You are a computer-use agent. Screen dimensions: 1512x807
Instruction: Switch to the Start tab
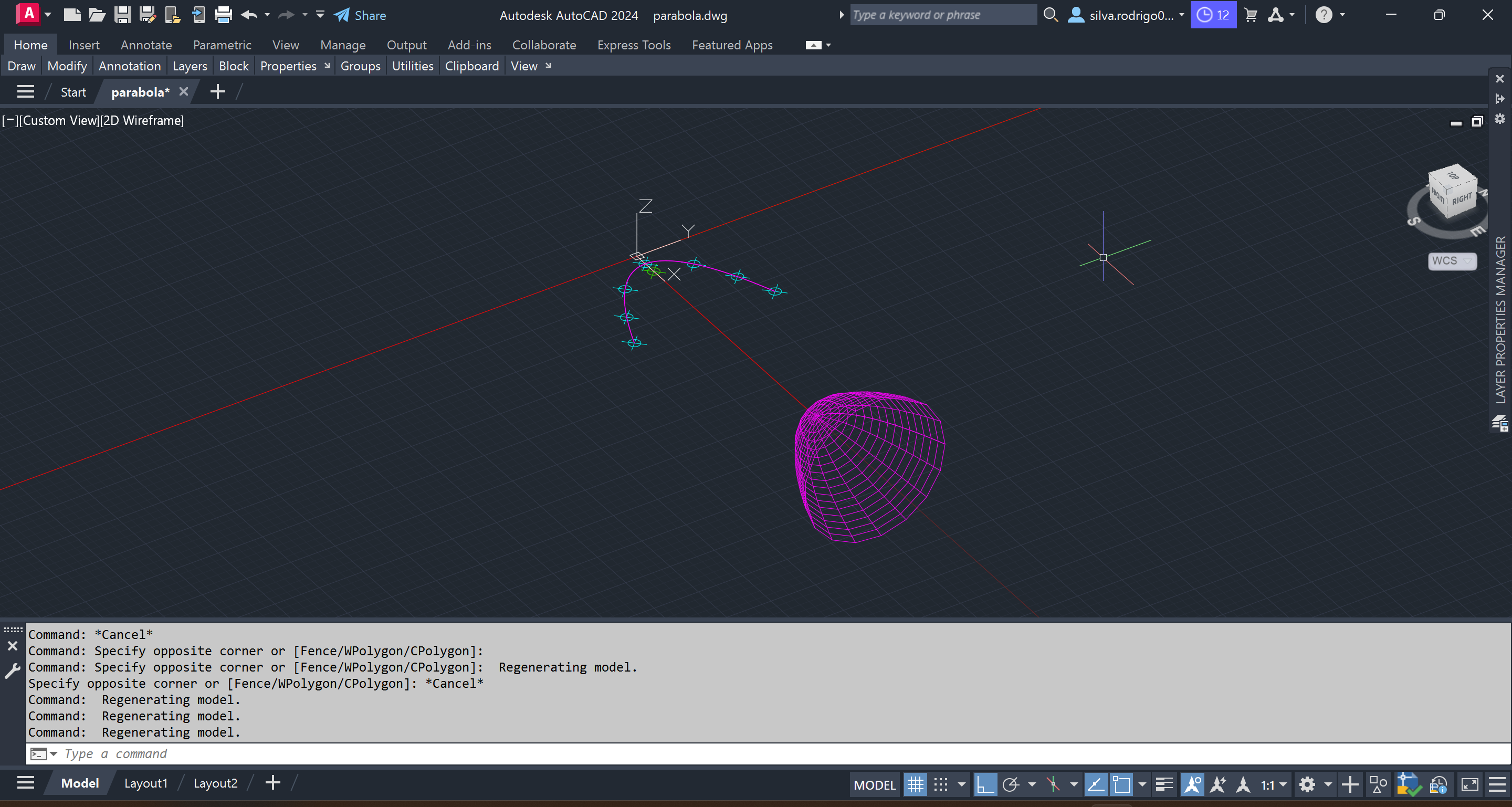[x=73, y=92]
